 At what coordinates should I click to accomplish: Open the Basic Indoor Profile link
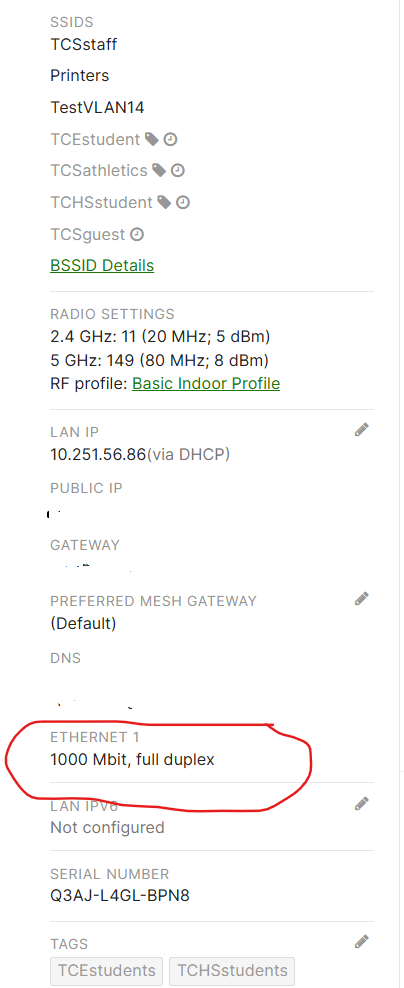click(x=206, y=383)
